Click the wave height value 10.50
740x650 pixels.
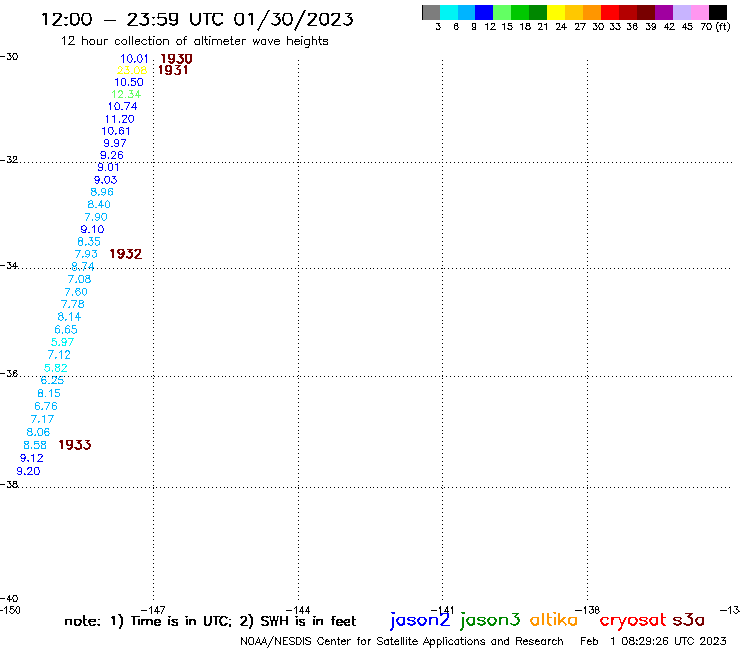pyautogui.click(x=129, y=82)
